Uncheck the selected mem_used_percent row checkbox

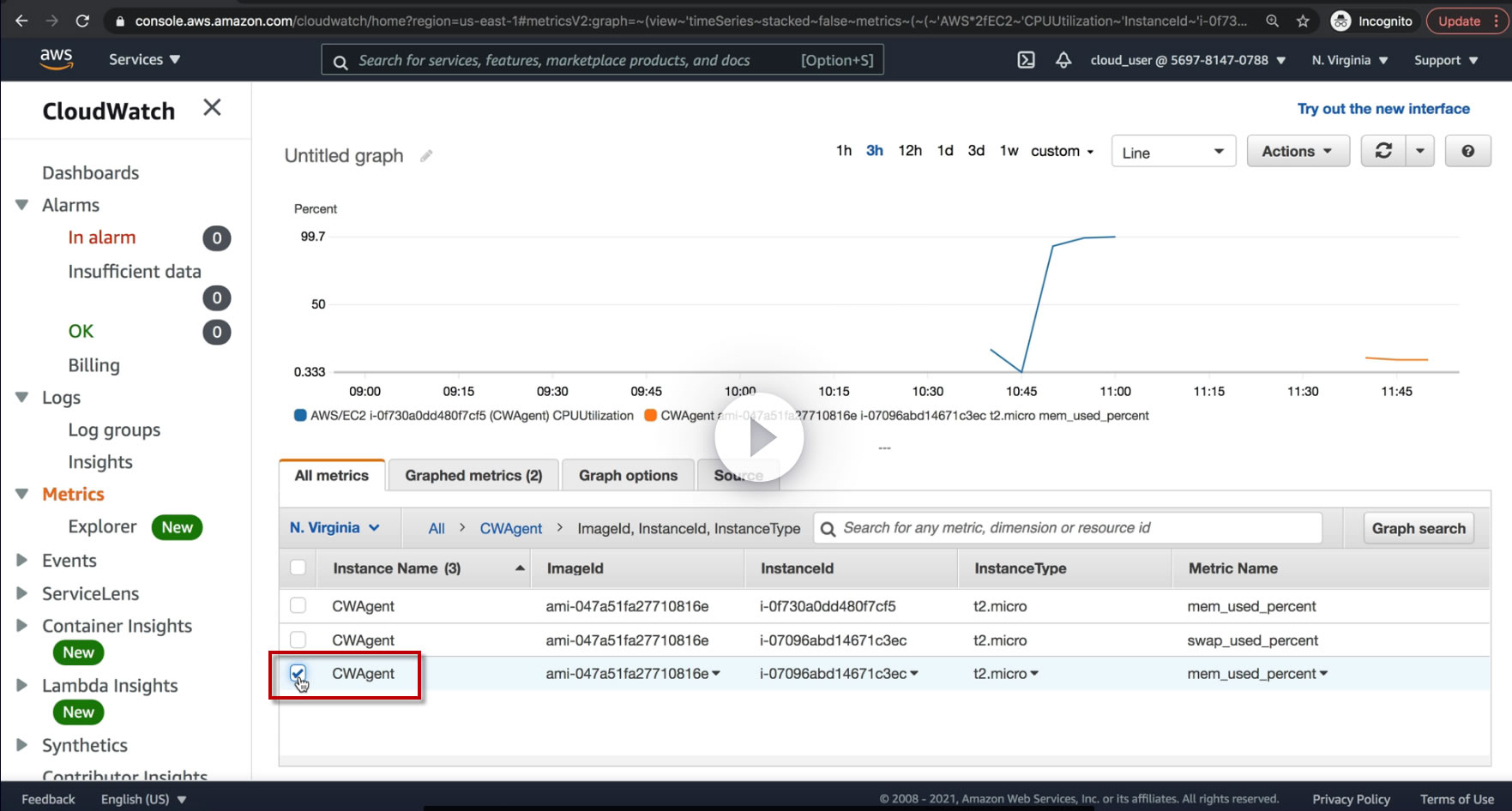pyautogui.click(x=298, y=673)
